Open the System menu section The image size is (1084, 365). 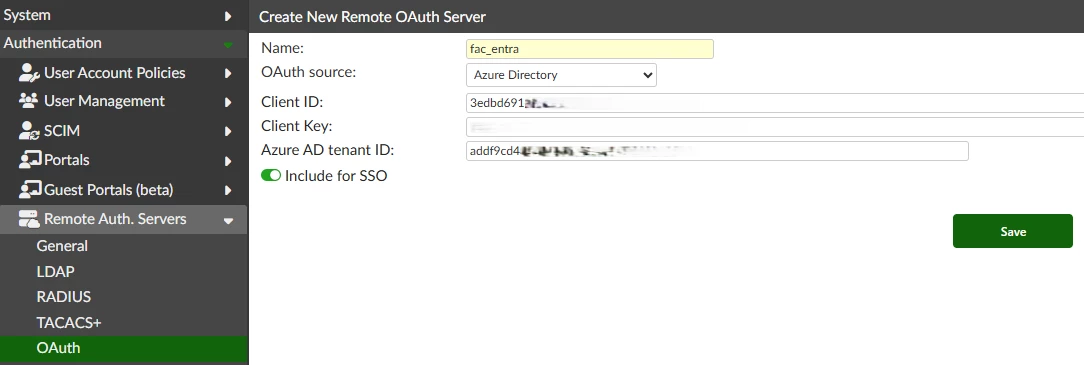(x=124, y=15)
